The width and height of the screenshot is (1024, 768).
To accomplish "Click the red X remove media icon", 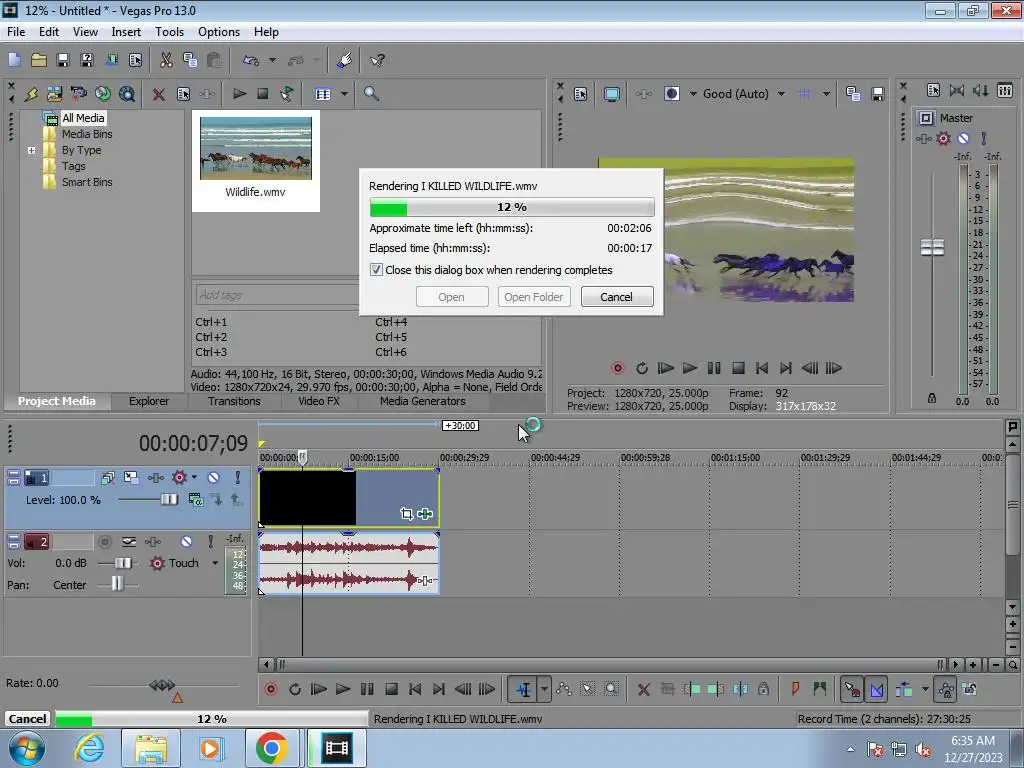I will coord(158,94).
